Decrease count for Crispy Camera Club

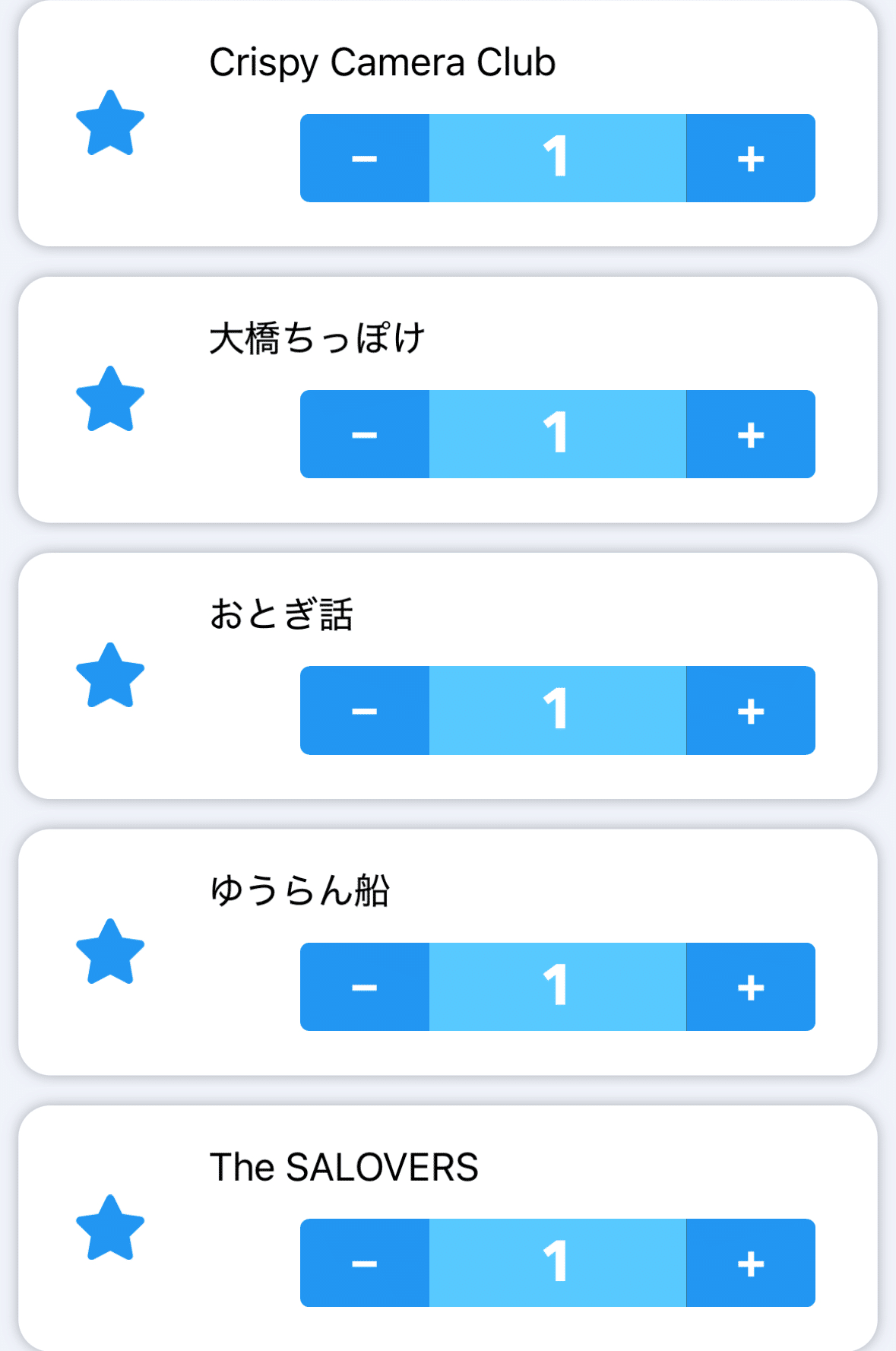[x=365, y=158]
